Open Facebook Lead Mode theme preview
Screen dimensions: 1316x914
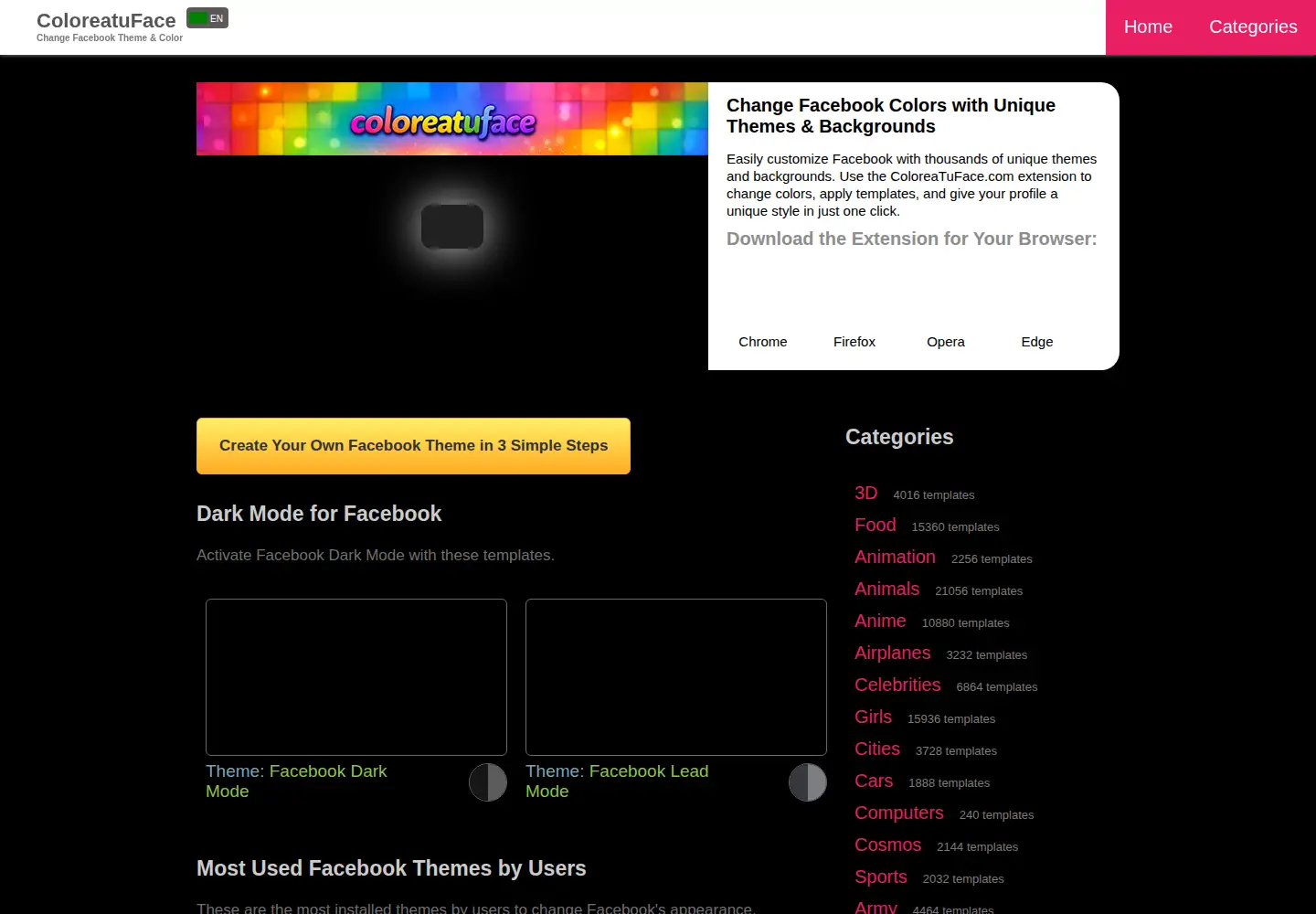pos(676,677)
